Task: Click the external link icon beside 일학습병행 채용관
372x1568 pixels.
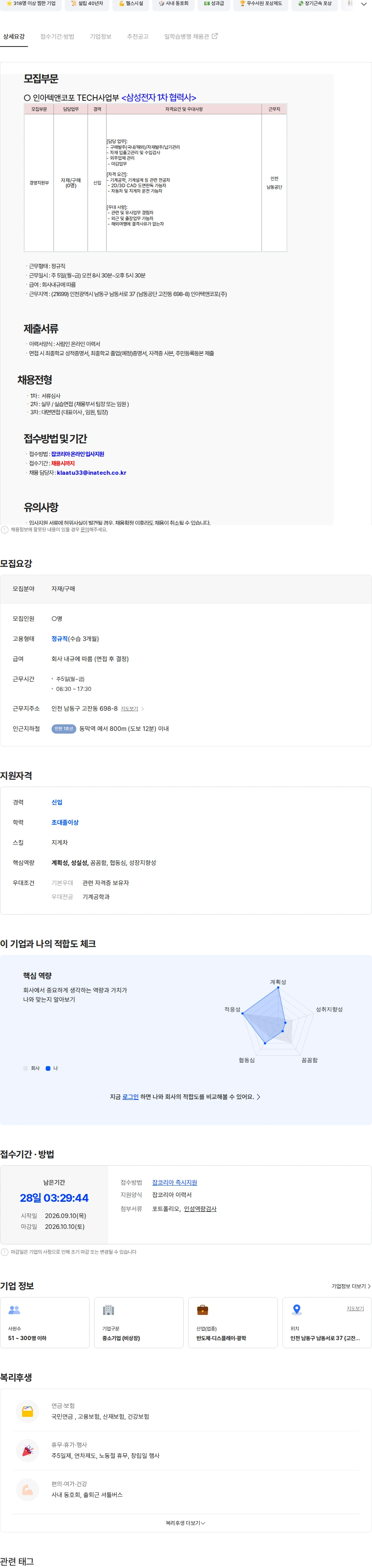Action: 214,36
